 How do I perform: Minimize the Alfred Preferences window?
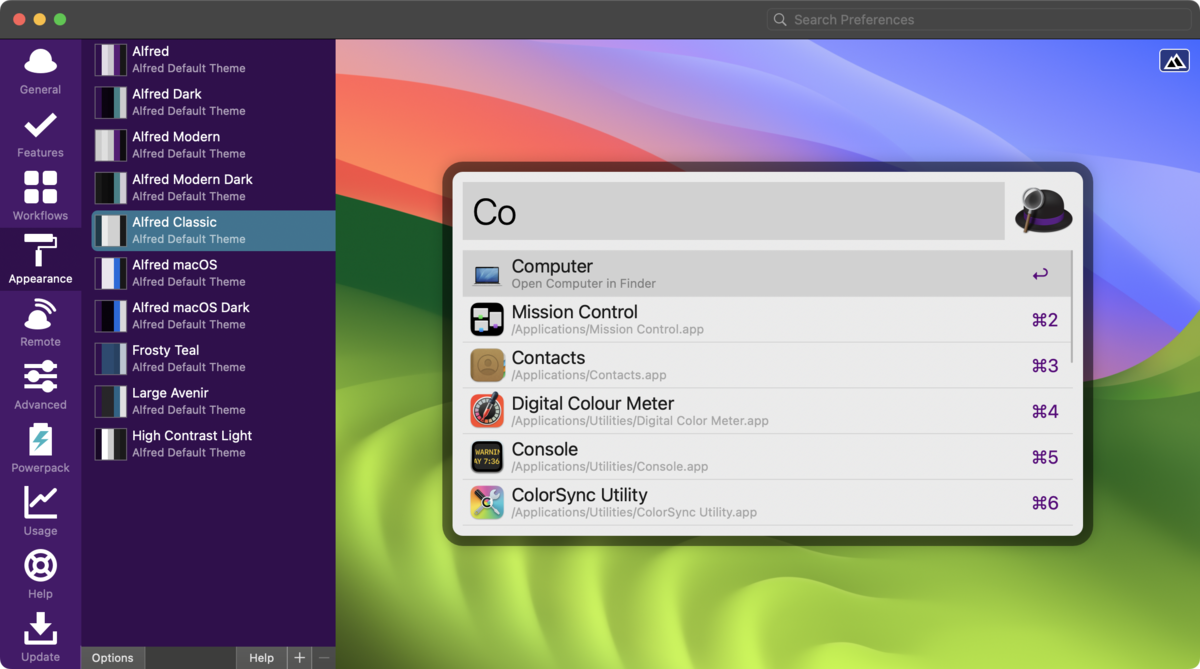pyautogui.click(x=40, y=19)
